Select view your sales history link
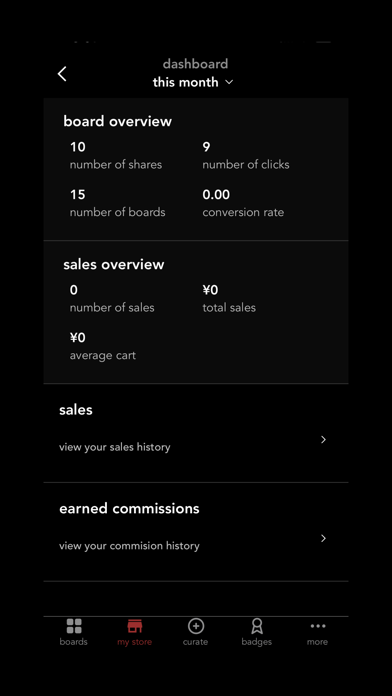 coord(115,447)
